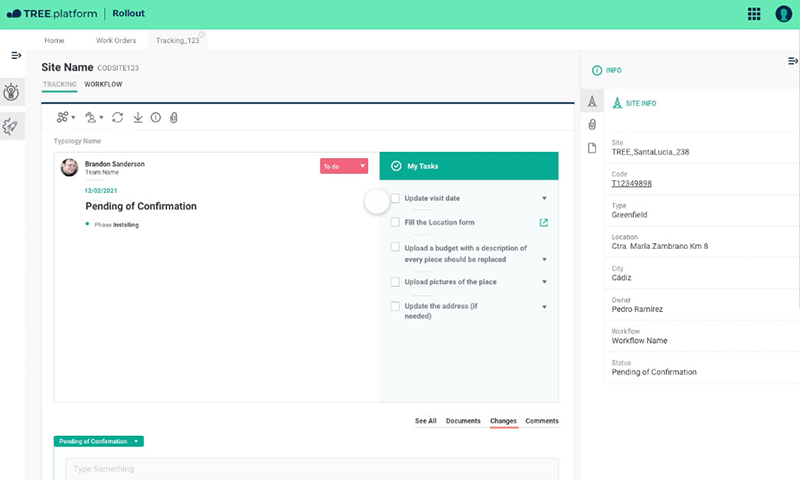Expand the Update the address task
This screenshot has height=480, width=800.
tap(544, 307)
